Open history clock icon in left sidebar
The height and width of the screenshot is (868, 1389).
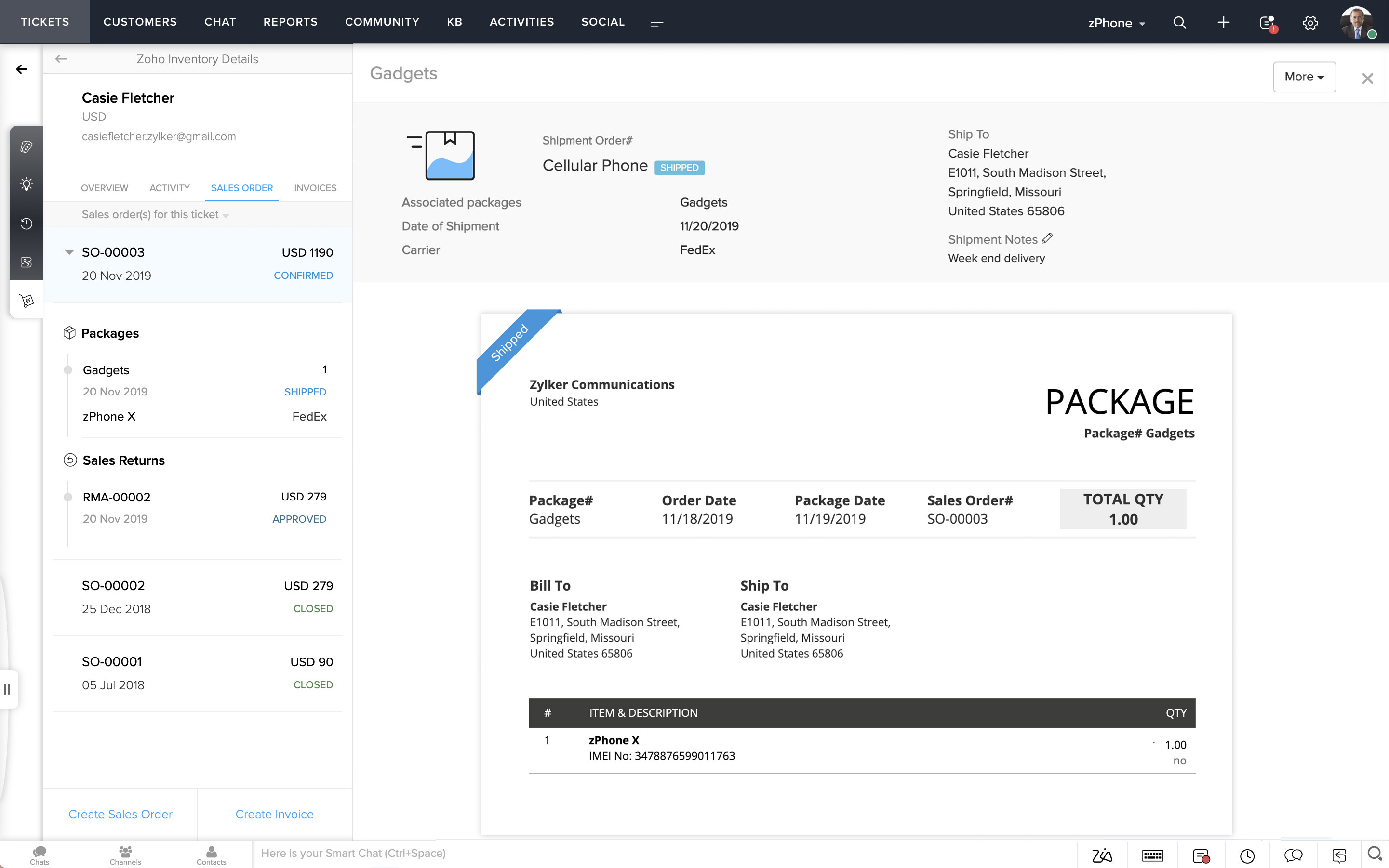click(27, 224)
